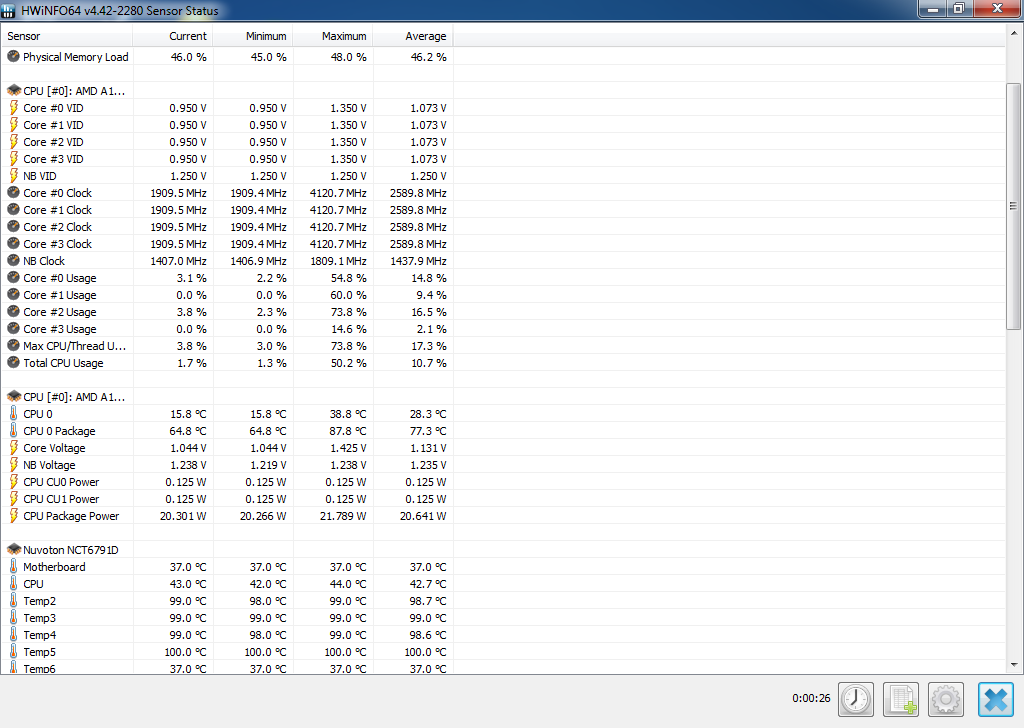Click the gauge icon beside NB Clock
1024x728 pixels.
point(13,261)
